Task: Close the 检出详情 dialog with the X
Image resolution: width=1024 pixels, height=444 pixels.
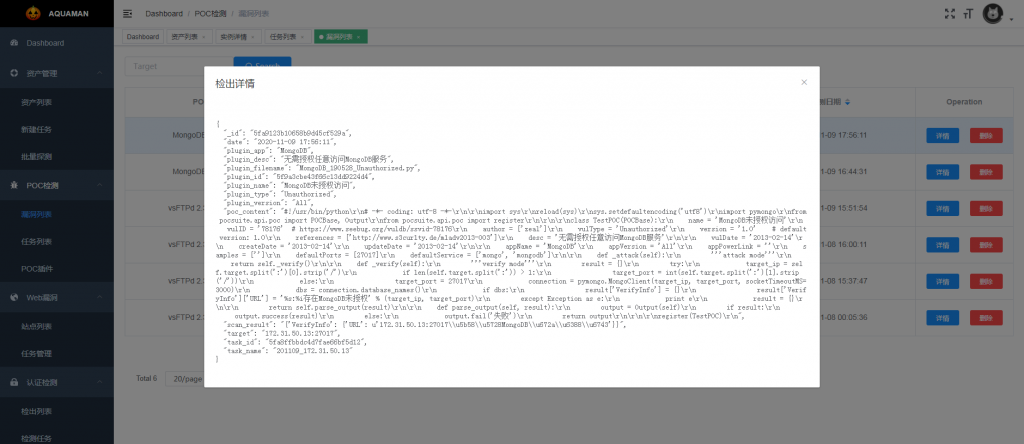Action: pos(804,82)
